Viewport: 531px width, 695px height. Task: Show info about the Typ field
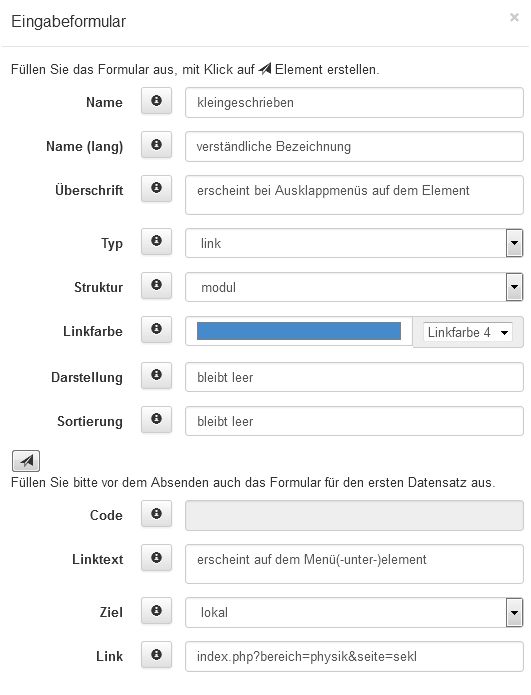pyautogui.click(x=156, y=242)
